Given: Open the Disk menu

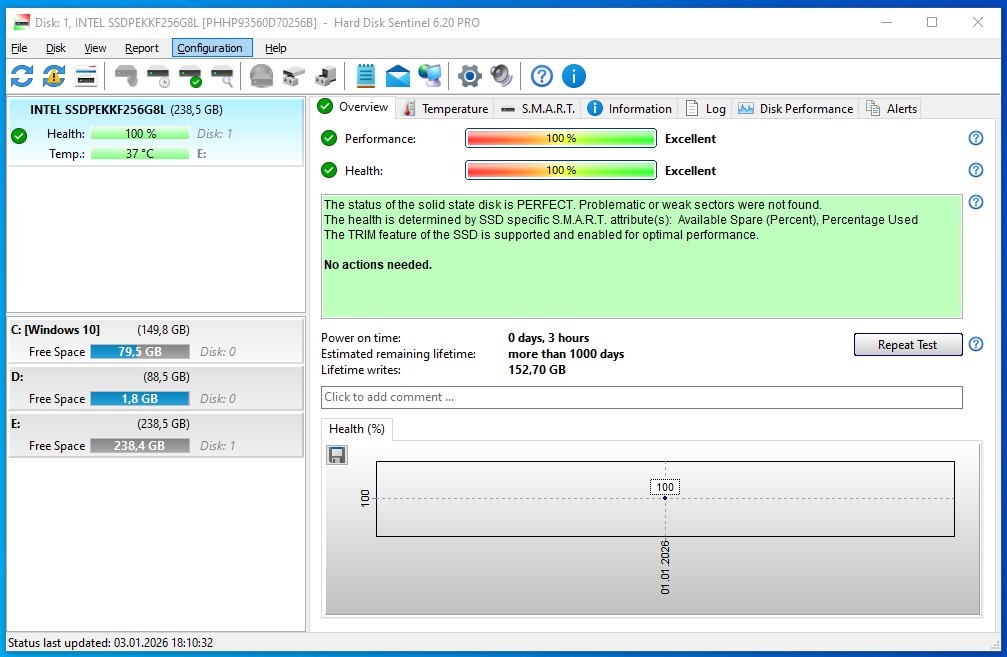Looking at the screenshot, I should click(x=56, y=48).
